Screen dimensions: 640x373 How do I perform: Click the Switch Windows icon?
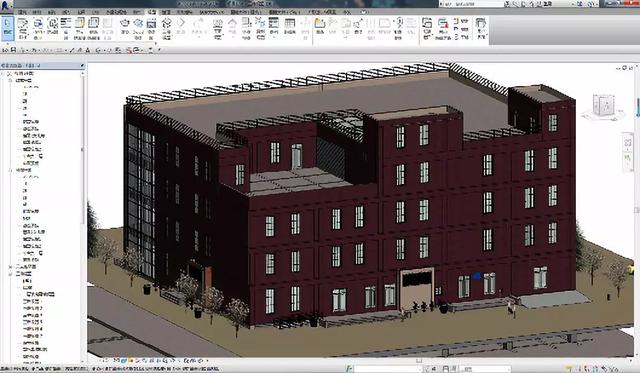tap(427, 28)
